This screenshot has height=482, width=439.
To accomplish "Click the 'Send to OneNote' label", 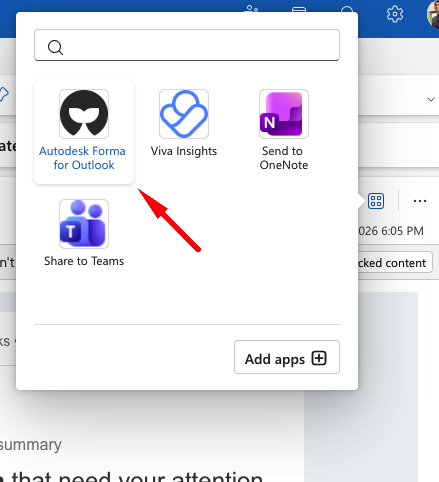I will tap(284, 158).
